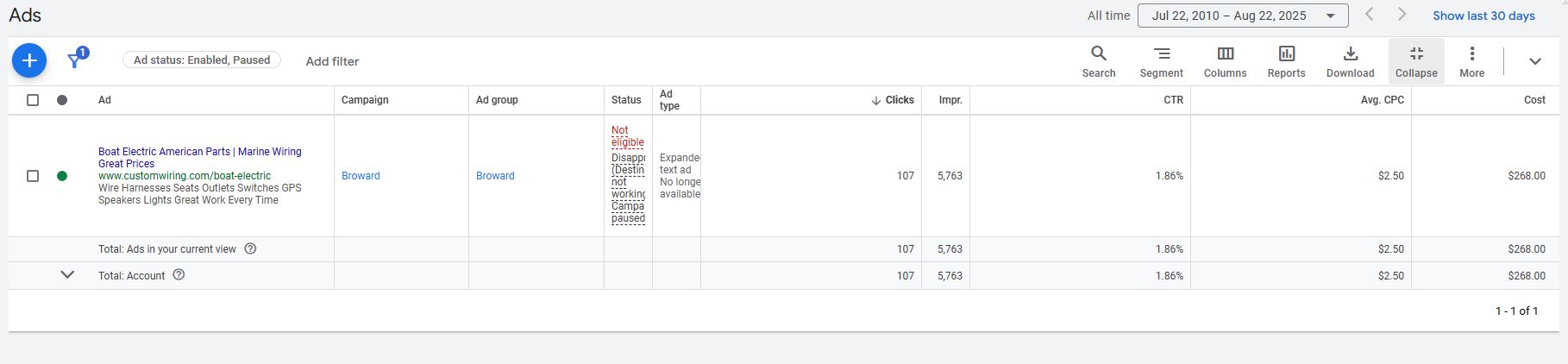This screenshot has width=1568, height=364.
Task: Click the Collapse view button
Action: tap(1416, 61)
